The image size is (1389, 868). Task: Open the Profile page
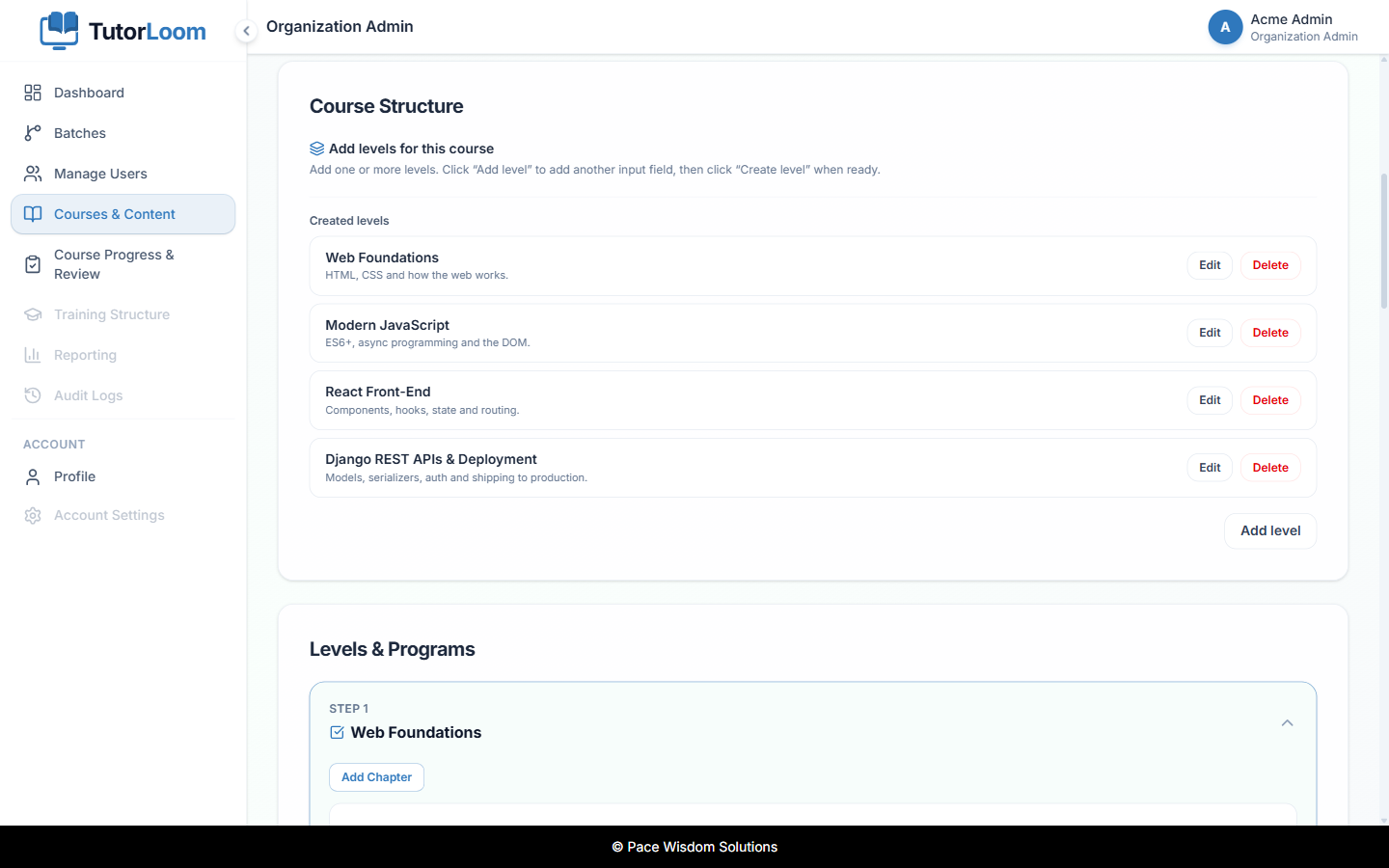tap(123, 476)
